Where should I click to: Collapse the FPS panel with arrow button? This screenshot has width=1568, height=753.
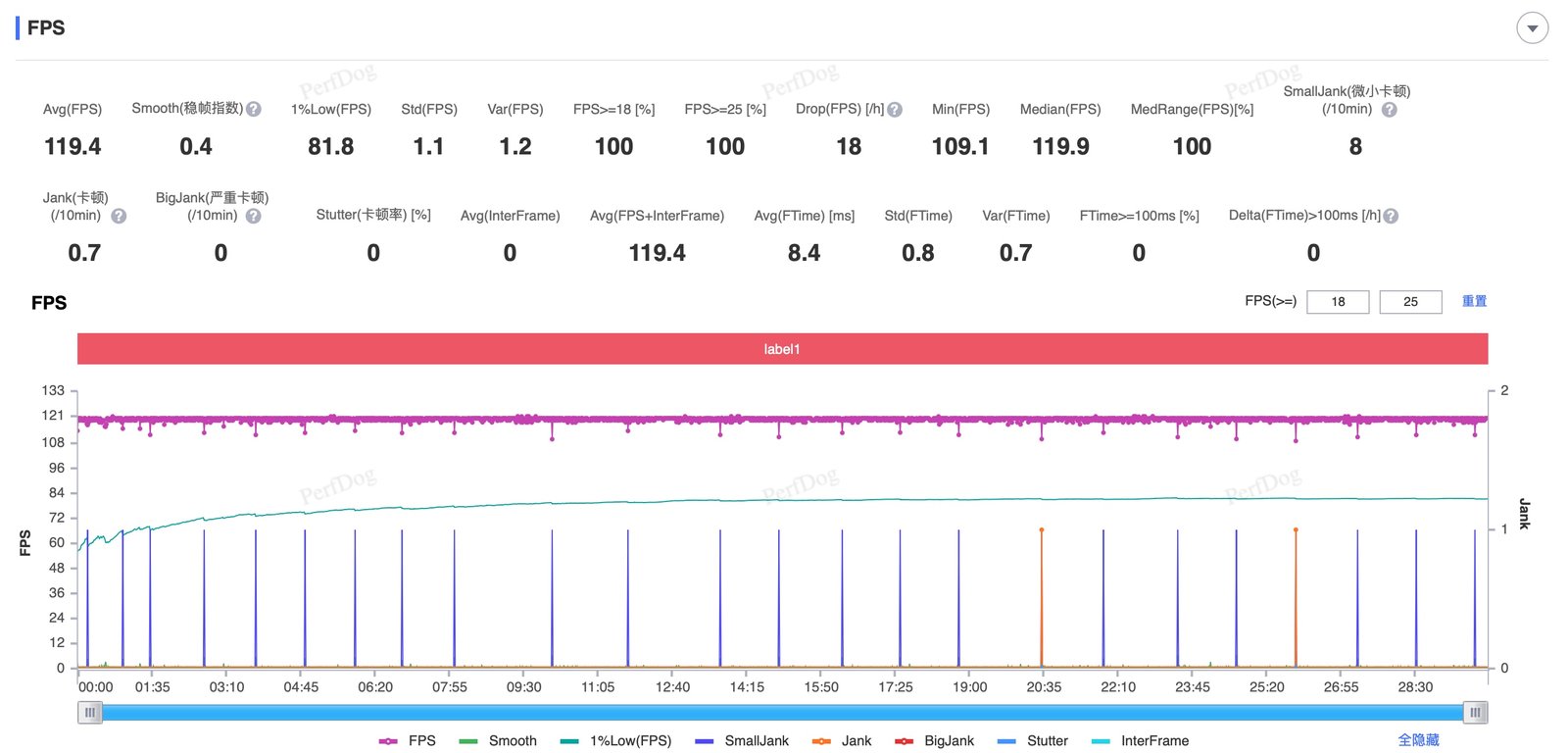pyautogui.click(x=1532, y=27)
